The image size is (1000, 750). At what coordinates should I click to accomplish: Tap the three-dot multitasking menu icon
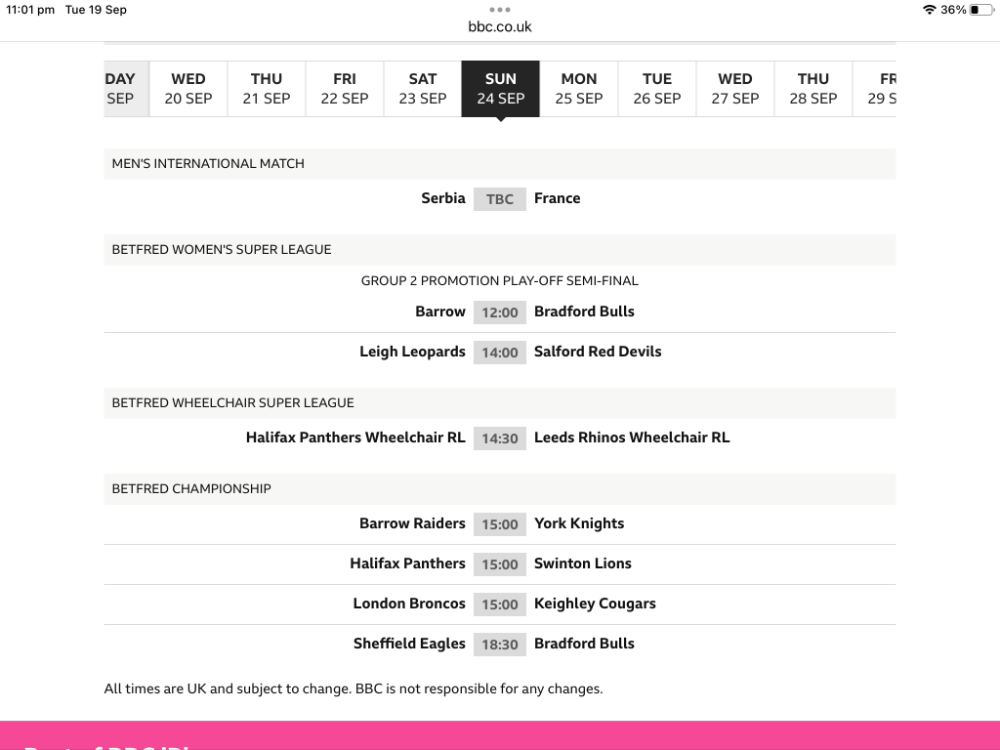pos(499,10)
